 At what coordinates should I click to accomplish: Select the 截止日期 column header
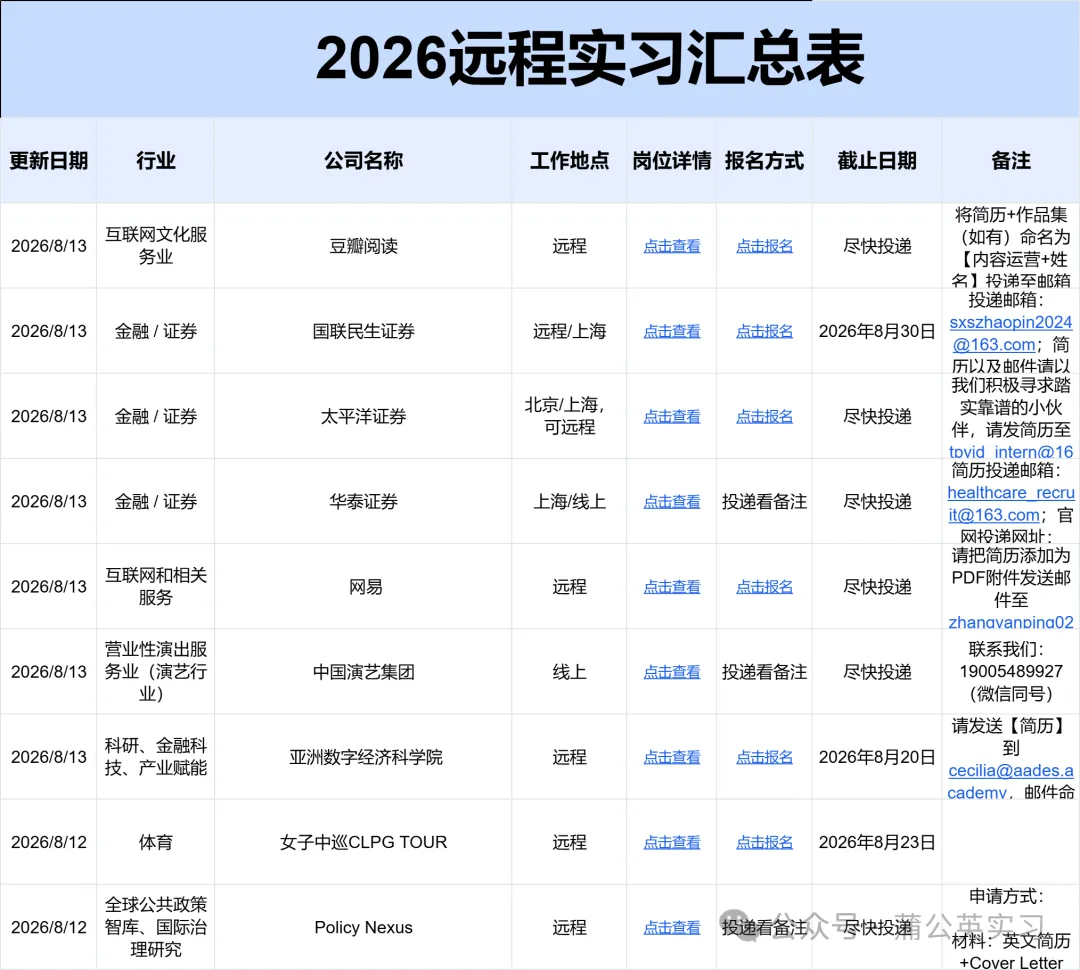click(877, 161)
